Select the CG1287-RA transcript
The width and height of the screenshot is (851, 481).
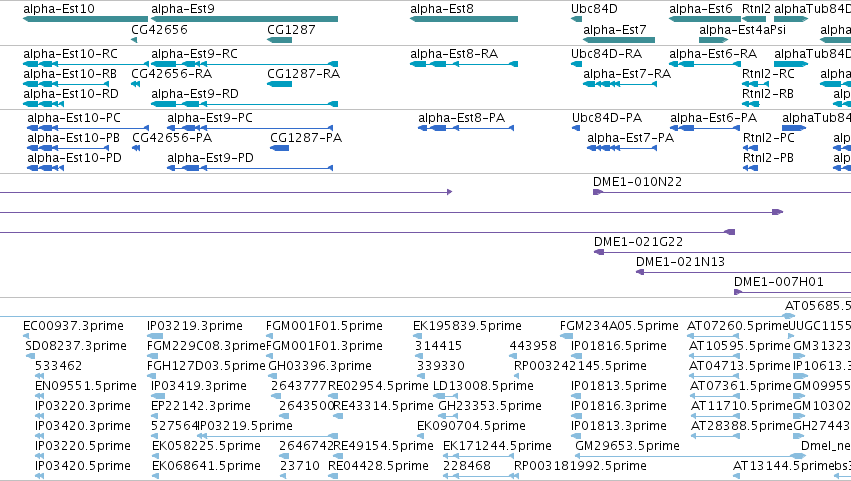pos(280,84)
